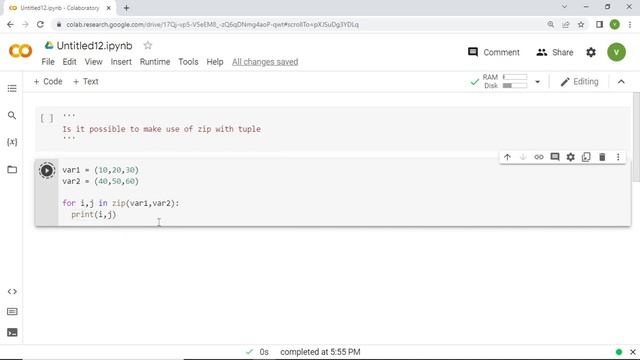Open a new browser tab
Image resolution: width=640 pixels, height=360 pixels.
point(126,8)
